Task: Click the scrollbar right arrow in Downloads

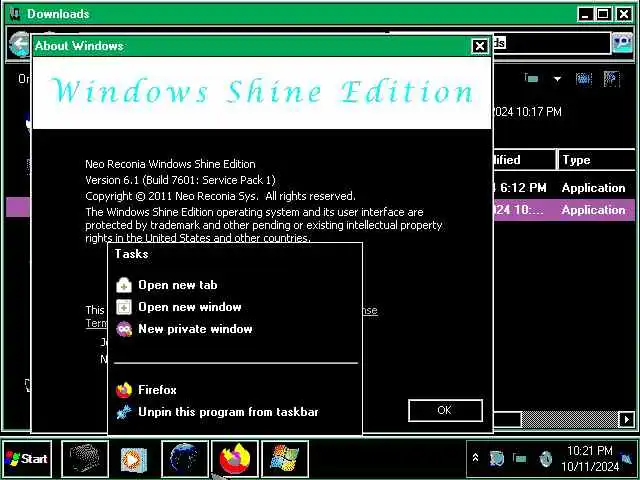Action: 627,419
